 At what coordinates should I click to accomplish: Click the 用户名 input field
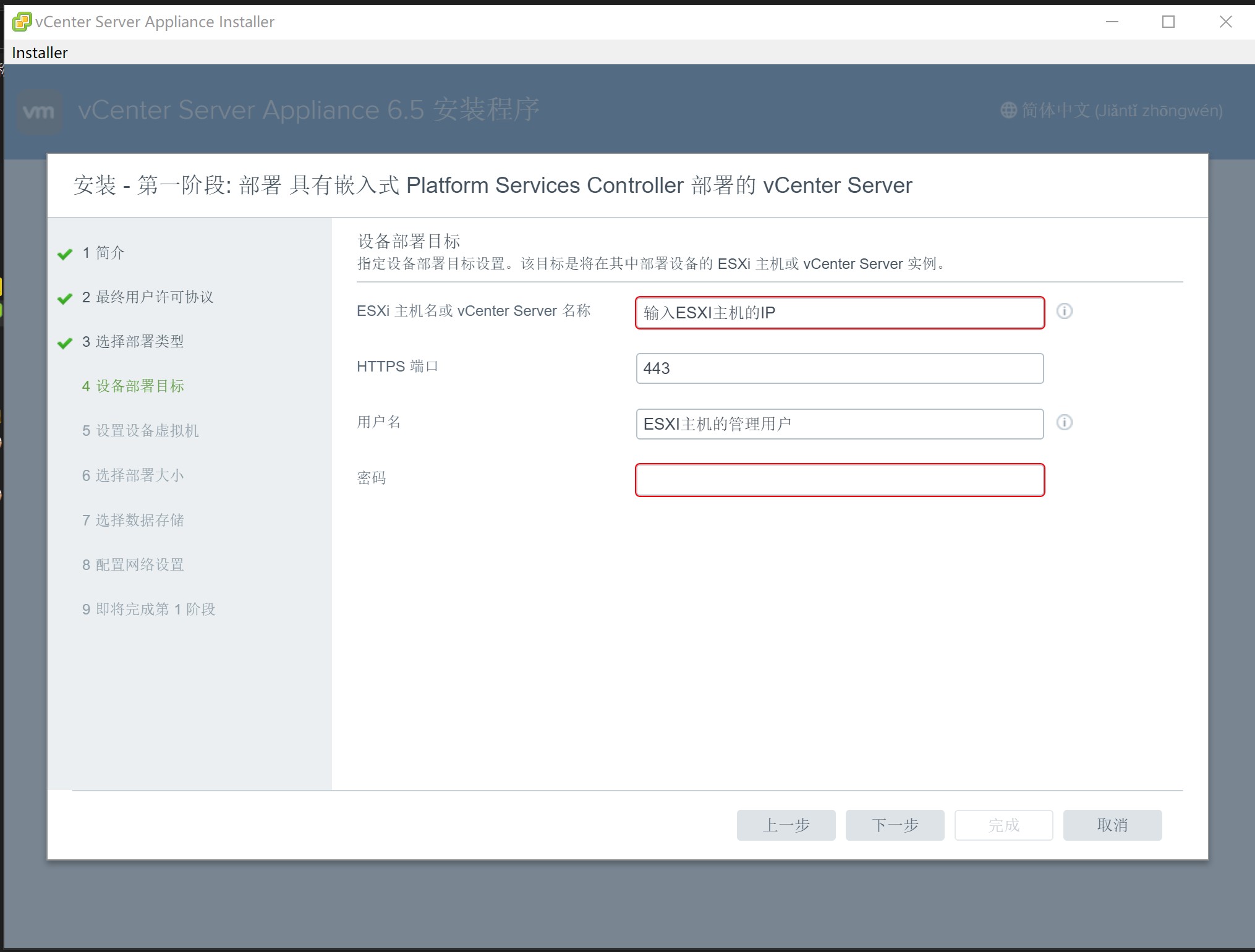pyautogui.click(x=840, y=424)
